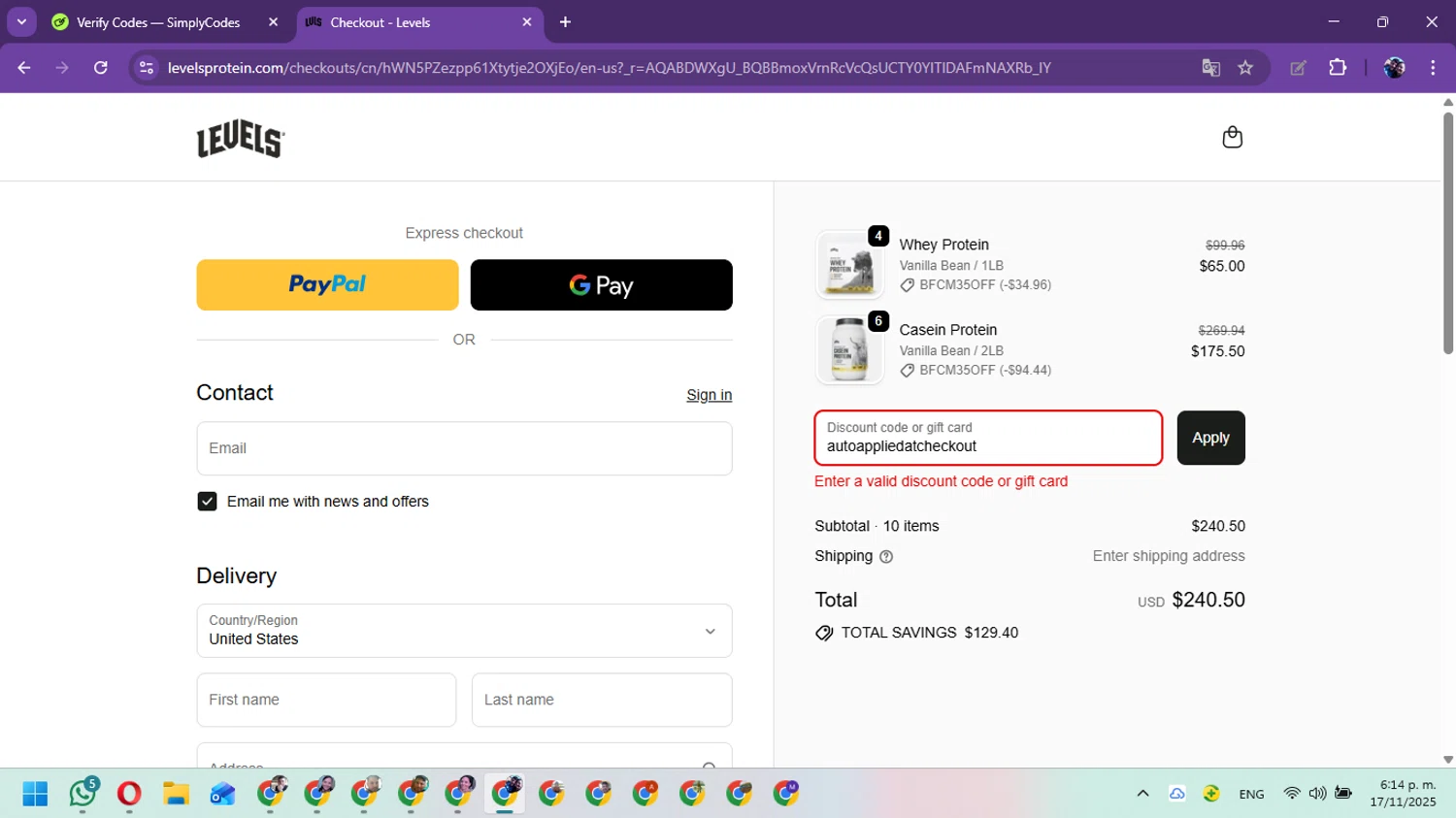Click Casein Protein BFCM35OFF discount tag
This screenshot has height=818, width=1456.
[976, 371]
